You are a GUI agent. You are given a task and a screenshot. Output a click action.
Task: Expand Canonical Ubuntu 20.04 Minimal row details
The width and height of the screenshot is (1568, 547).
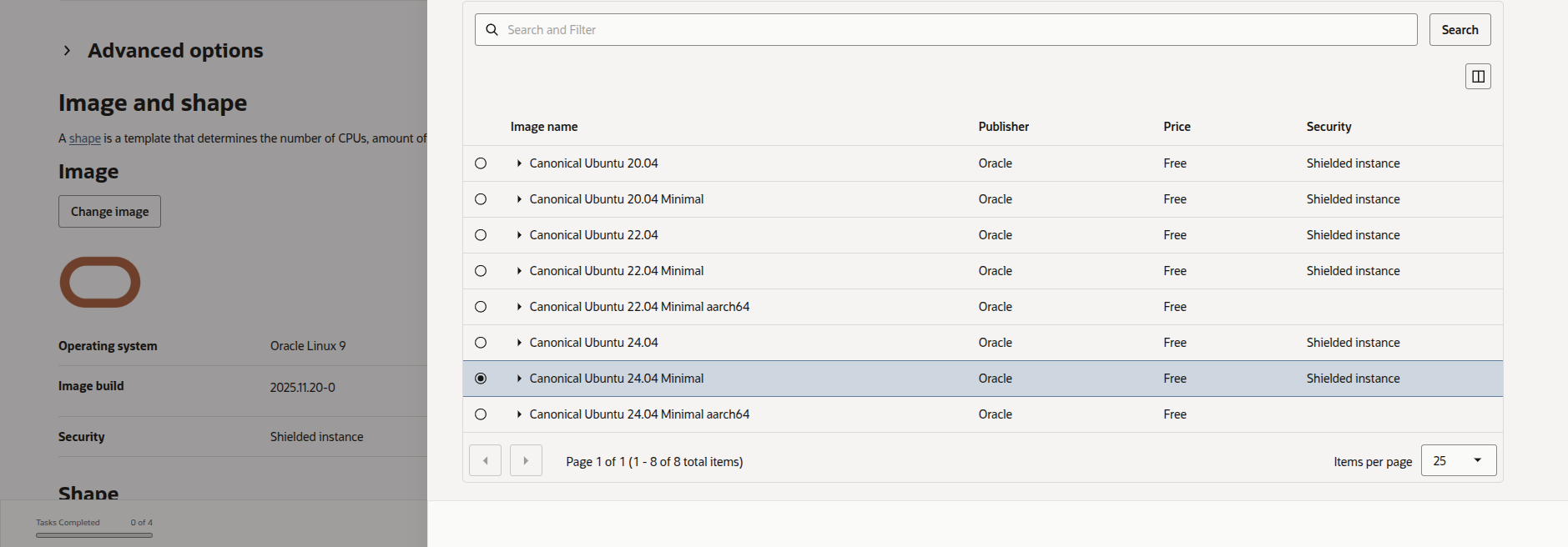(519, 199)
